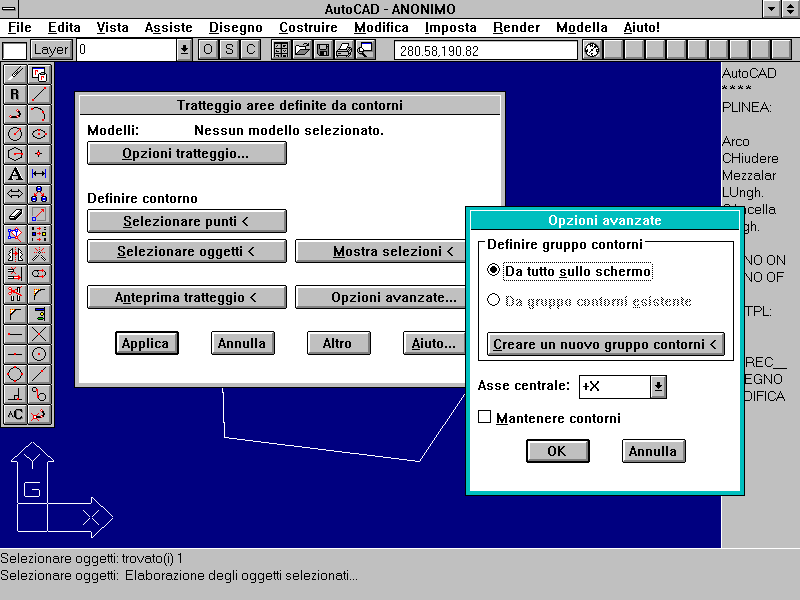This screenshot has height=600, width=800.
Task: Click the Open drawing folder icon
Action: (x=302, y=50)
